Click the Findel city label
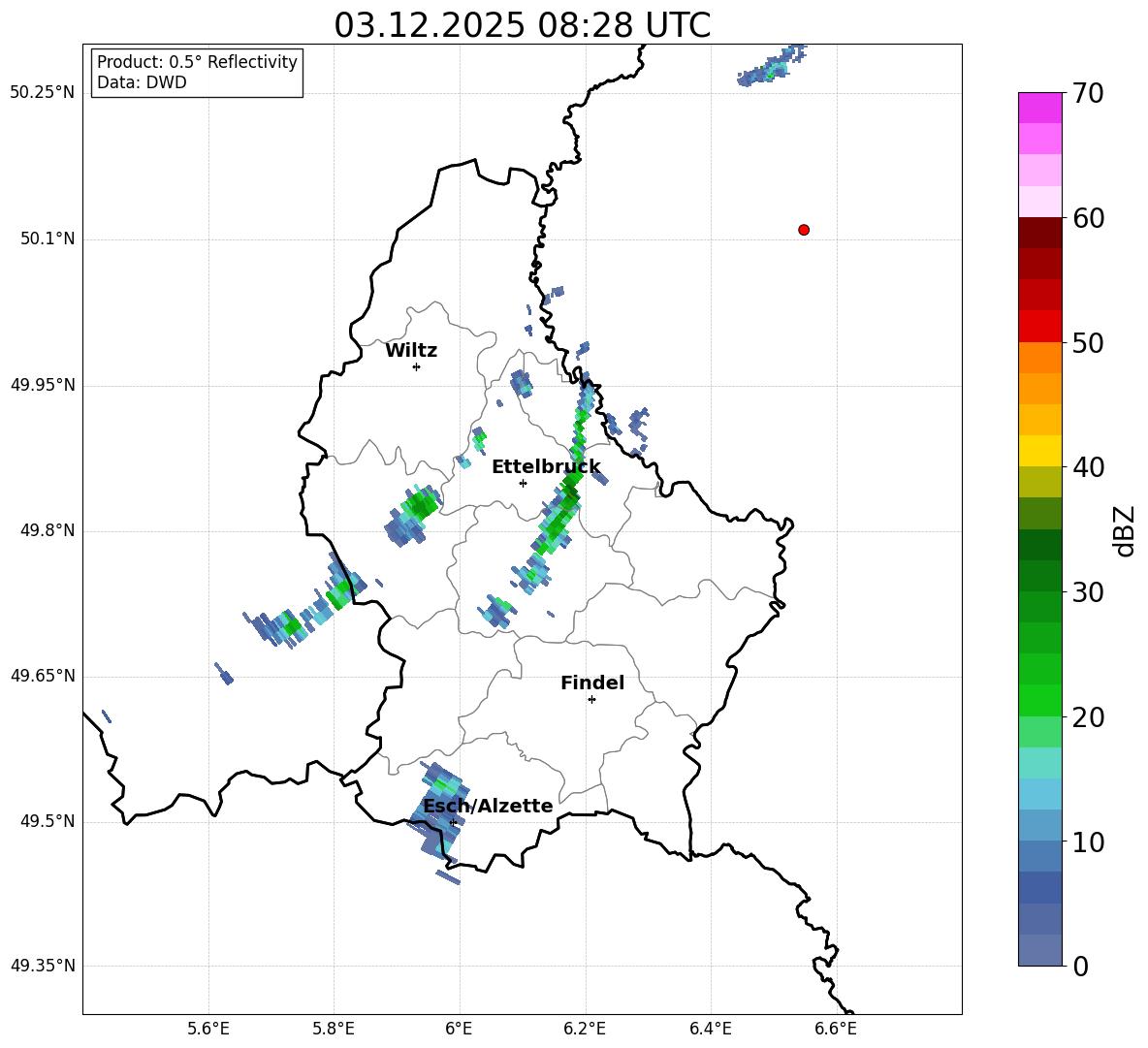The image size is (1148, 1048). click(592, 683)
